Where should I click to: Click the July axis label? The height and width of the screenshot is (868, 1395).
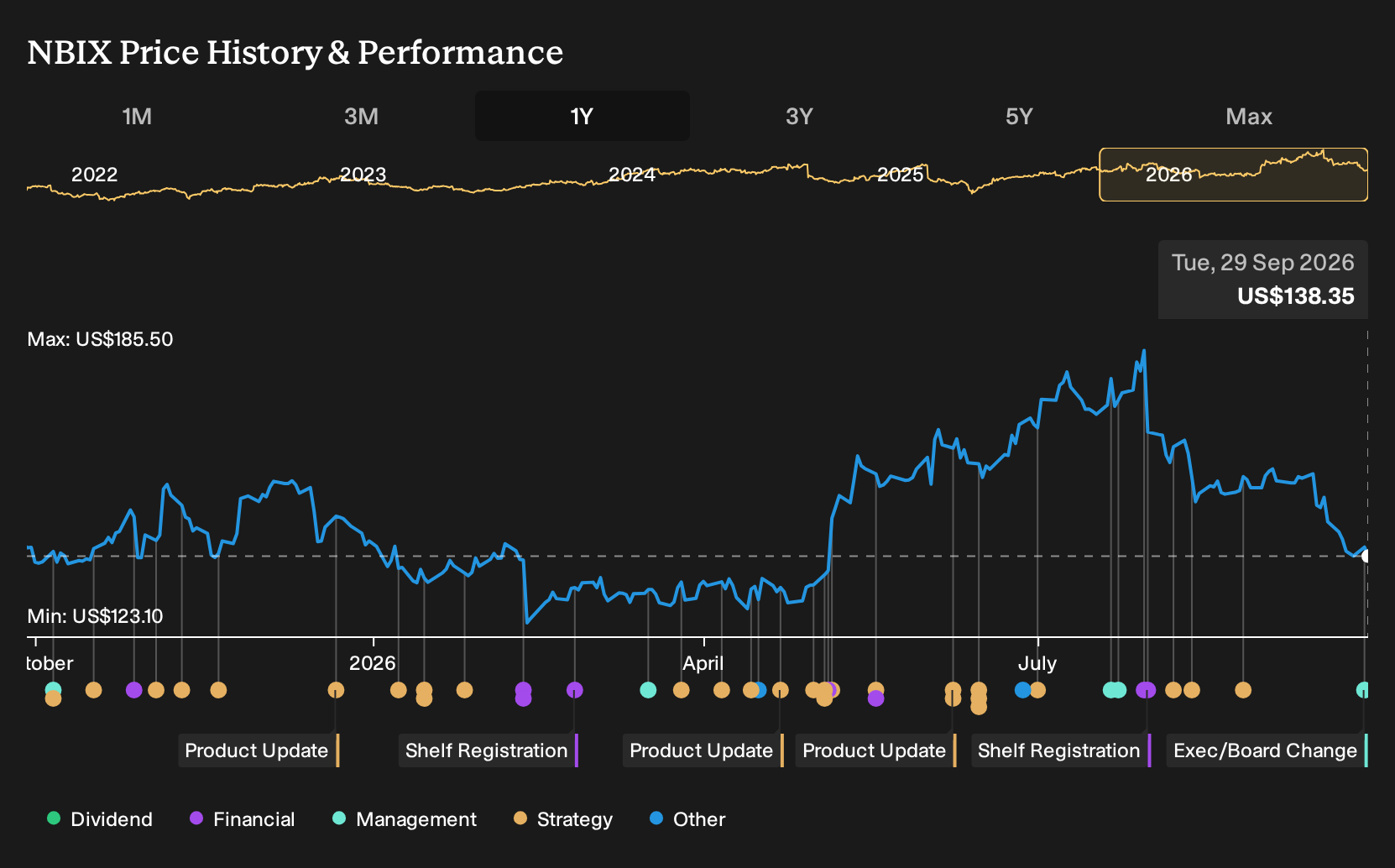click(1037, 663)
